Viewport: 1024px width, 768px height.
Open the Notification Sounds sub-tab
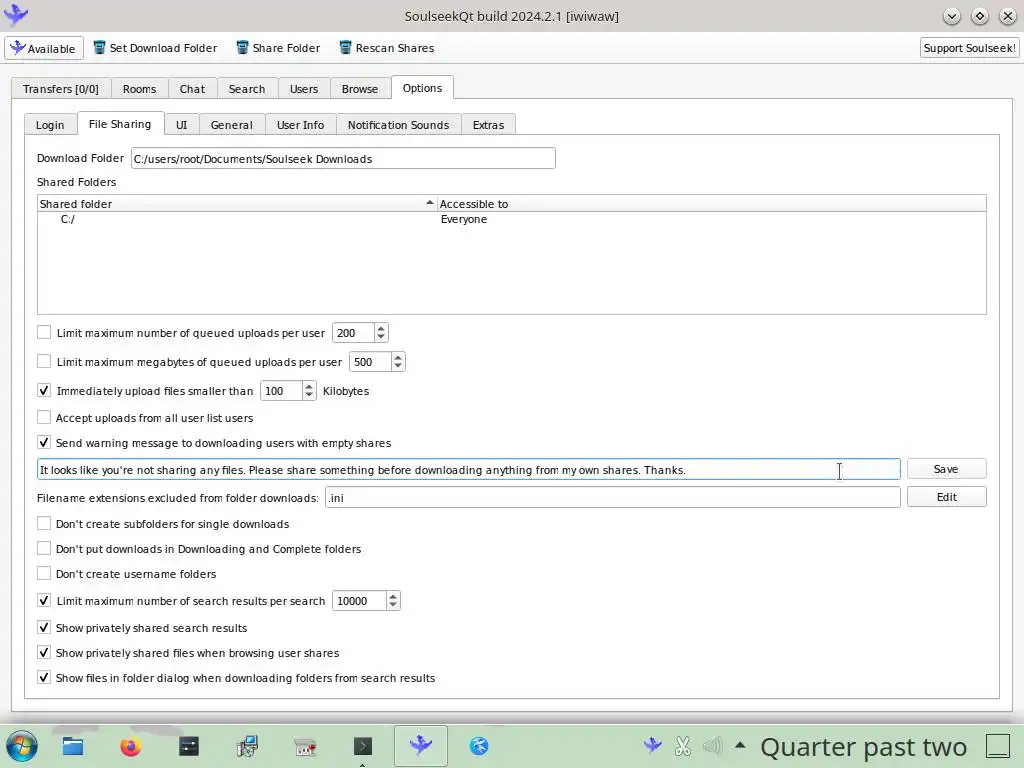point(398,125)
